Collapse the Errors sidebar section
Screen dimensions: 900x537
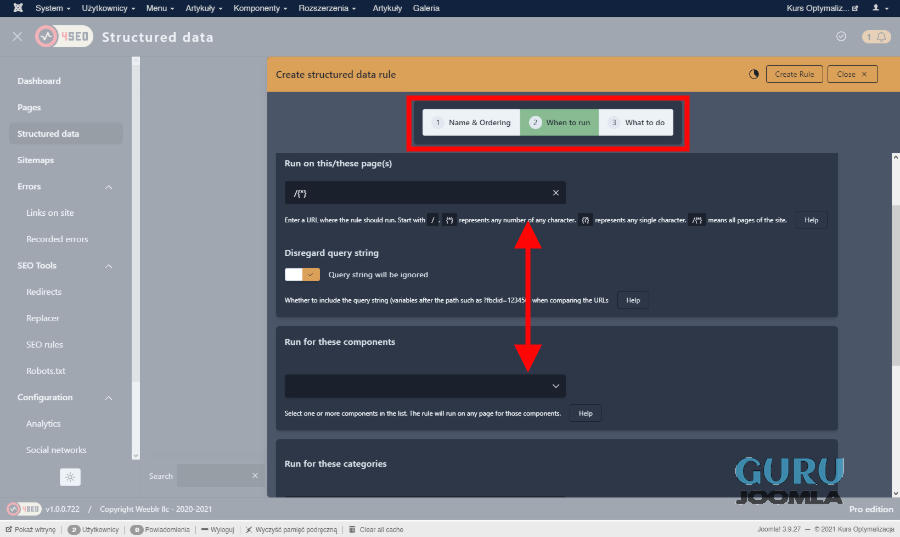[108, 187]
